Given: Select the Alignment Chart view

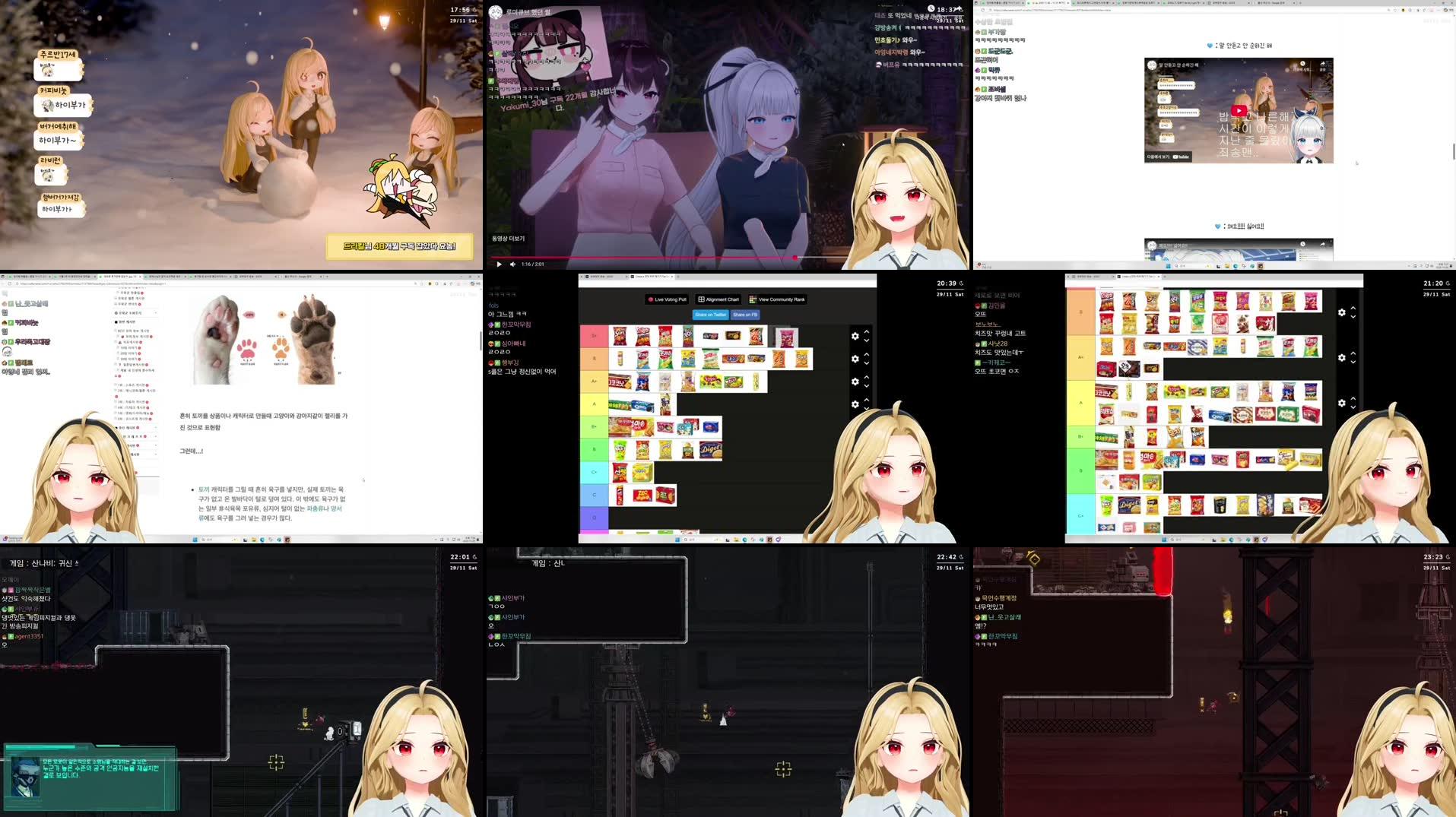Looking at the screenshot, I should click(x=718, y=299).
